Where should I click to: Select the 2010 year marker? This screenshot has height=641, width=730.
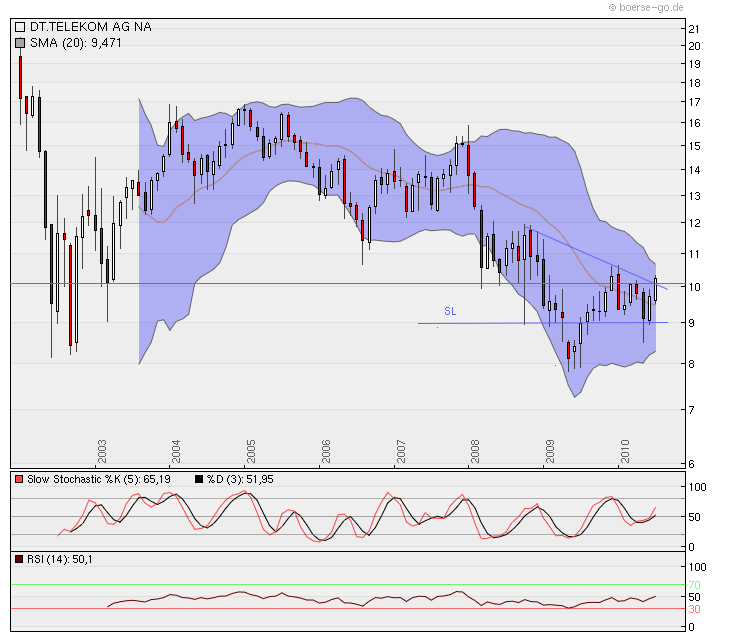[624, 451]
